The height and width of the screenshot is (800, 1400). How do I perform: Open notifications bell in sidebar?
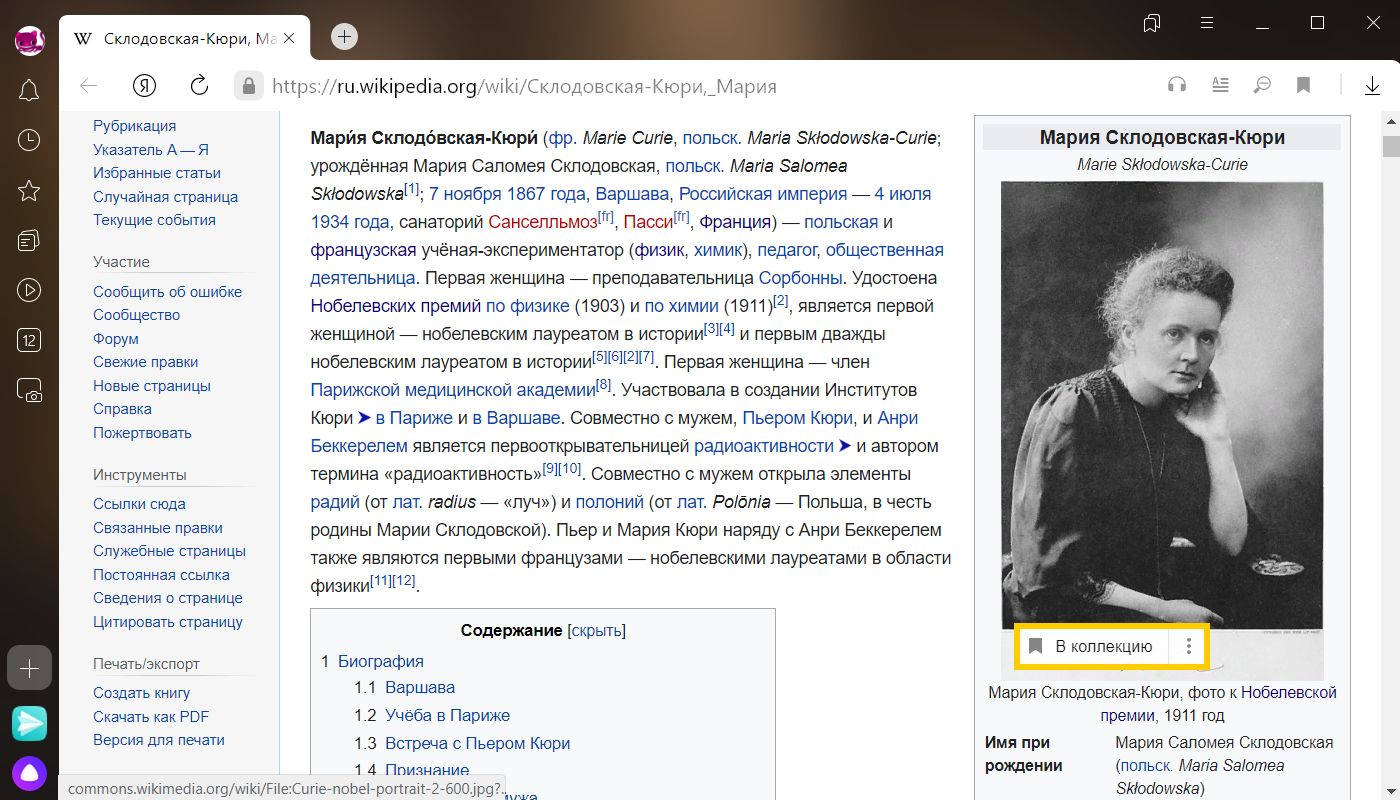[29, 91]
